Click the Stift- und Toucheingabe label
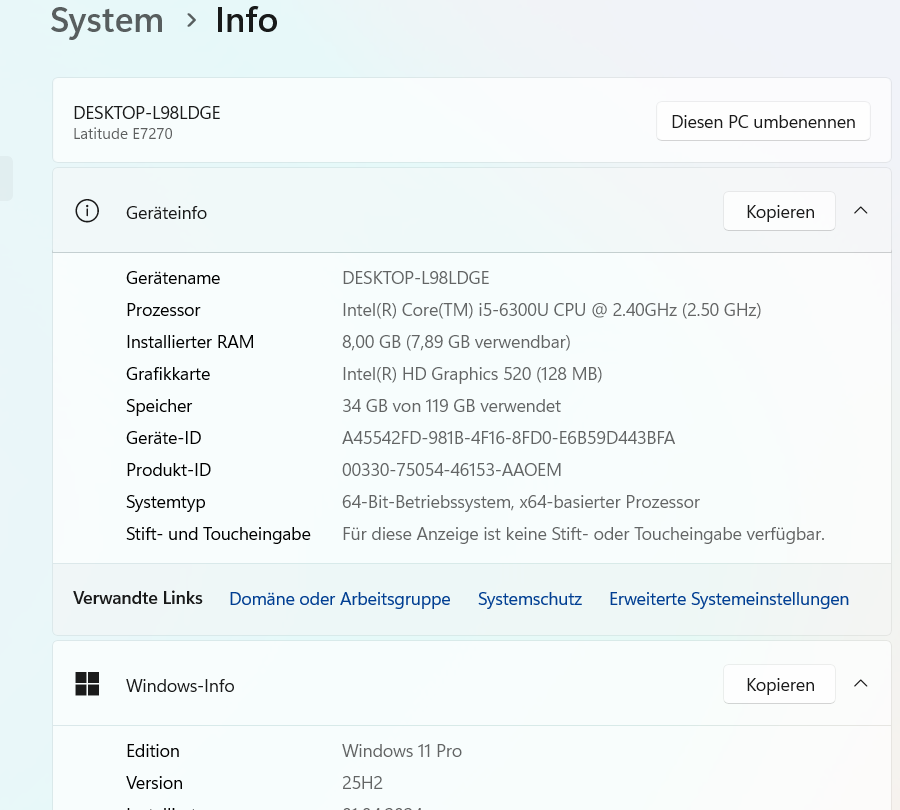The image size is (900, 810). [218, 534]
